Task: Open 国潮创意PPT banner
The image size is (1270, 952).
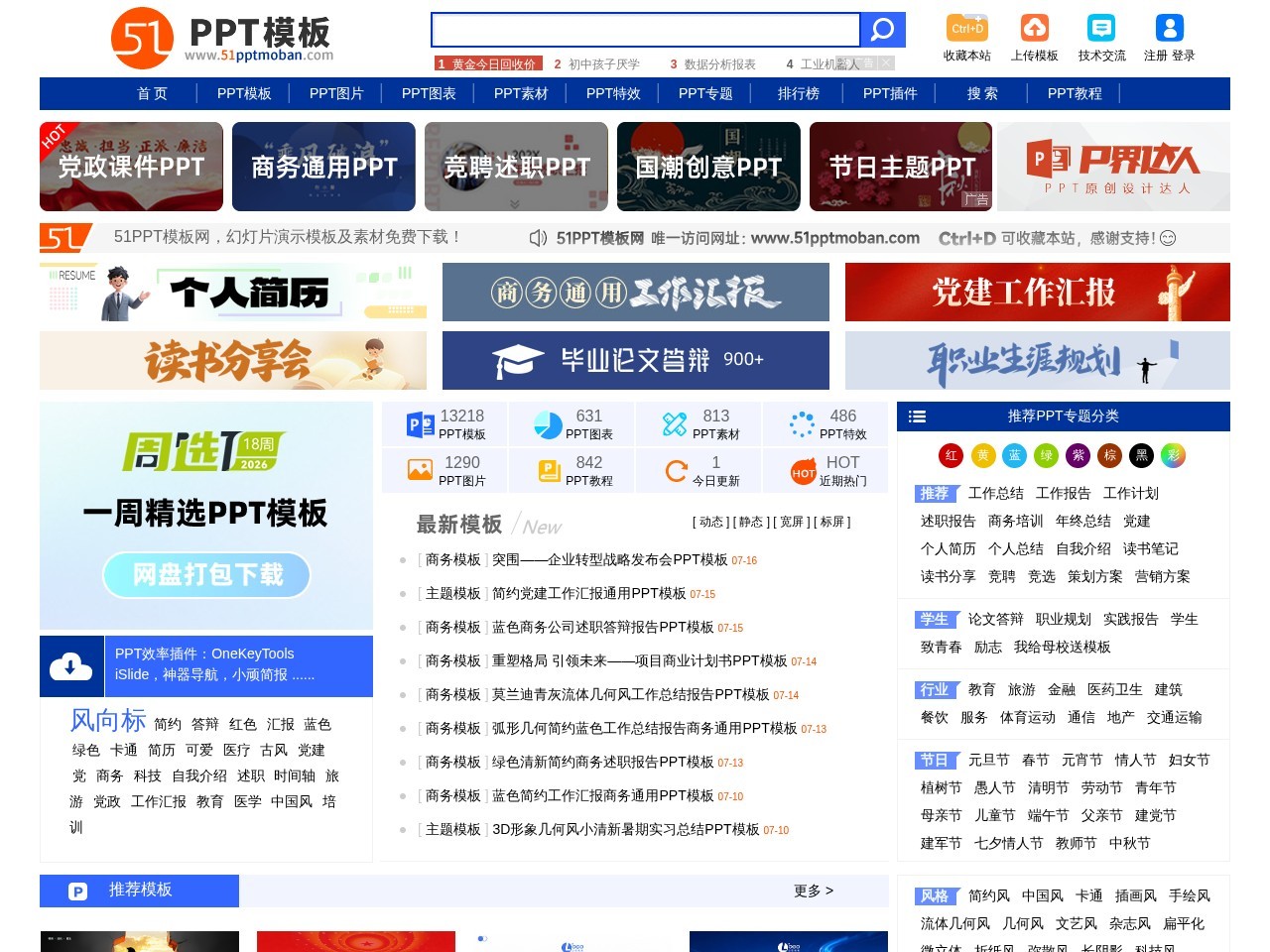Action: [708, 167]
